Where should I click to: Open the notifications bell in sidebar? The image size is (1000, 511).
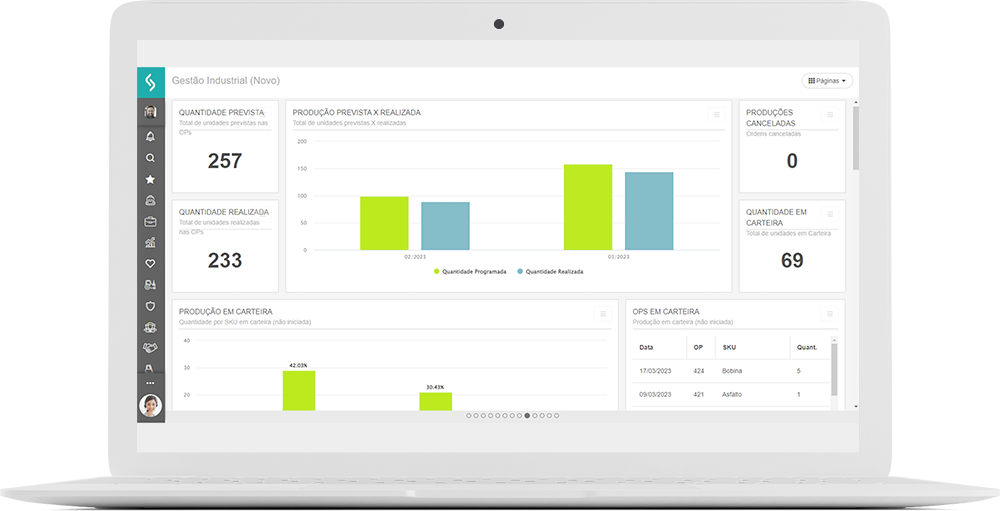[150, 136]
